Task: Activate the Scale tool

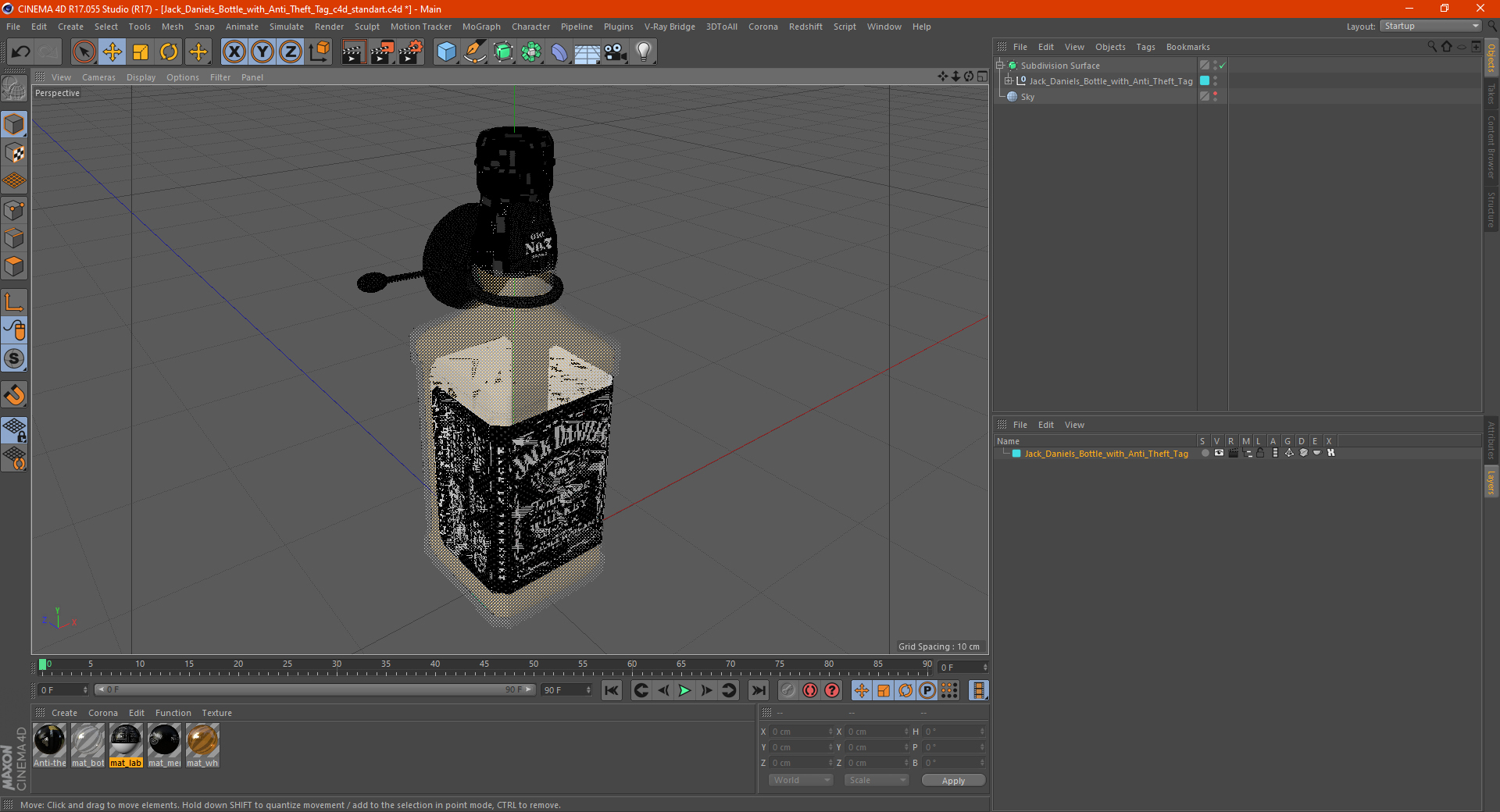Action: (141, 52)
